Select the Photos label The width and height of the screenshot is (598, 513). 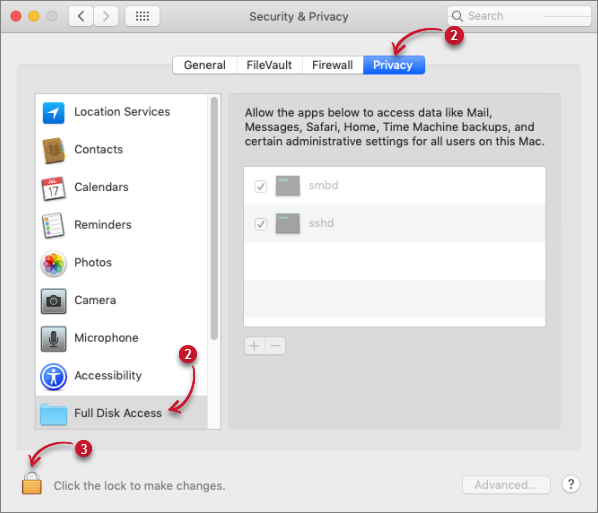tap(93, 263)
